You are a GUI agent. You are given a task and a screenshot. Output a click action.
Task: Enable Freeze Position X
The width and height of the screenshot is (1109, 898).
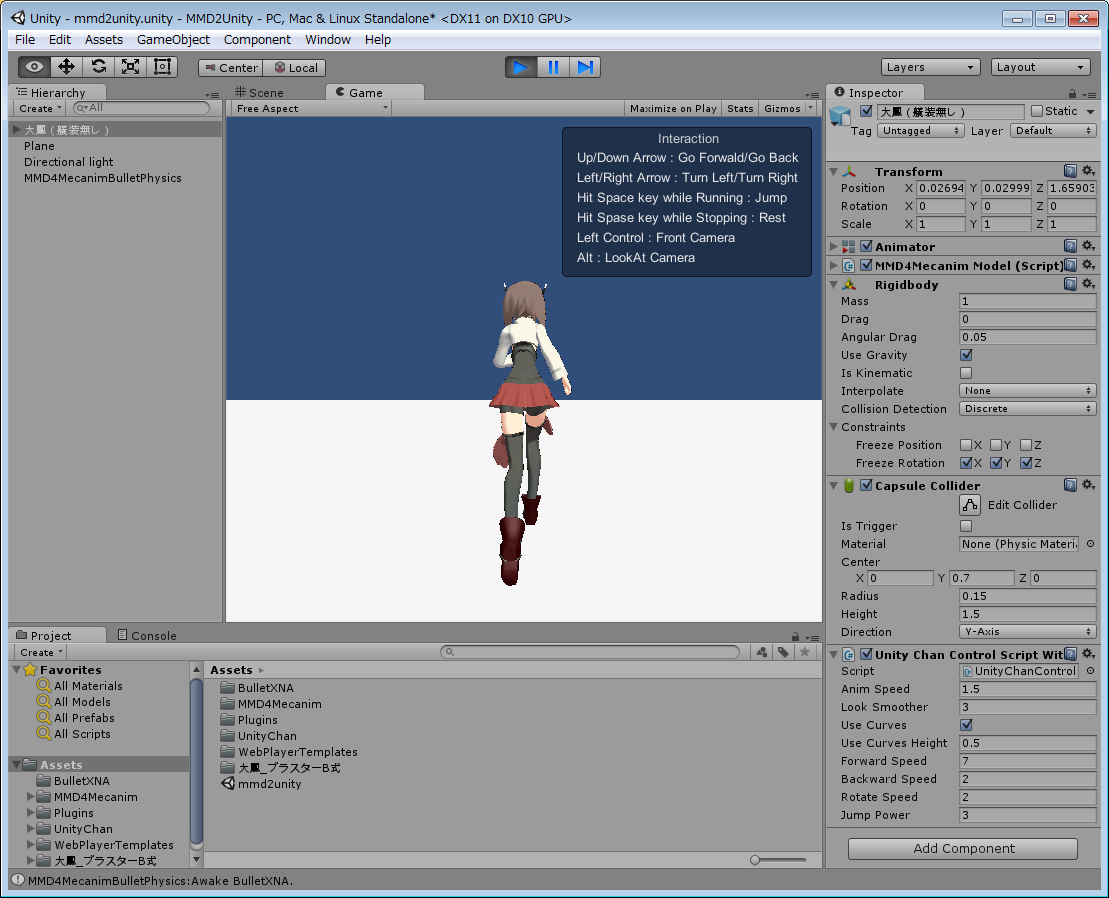click(965, 445)
